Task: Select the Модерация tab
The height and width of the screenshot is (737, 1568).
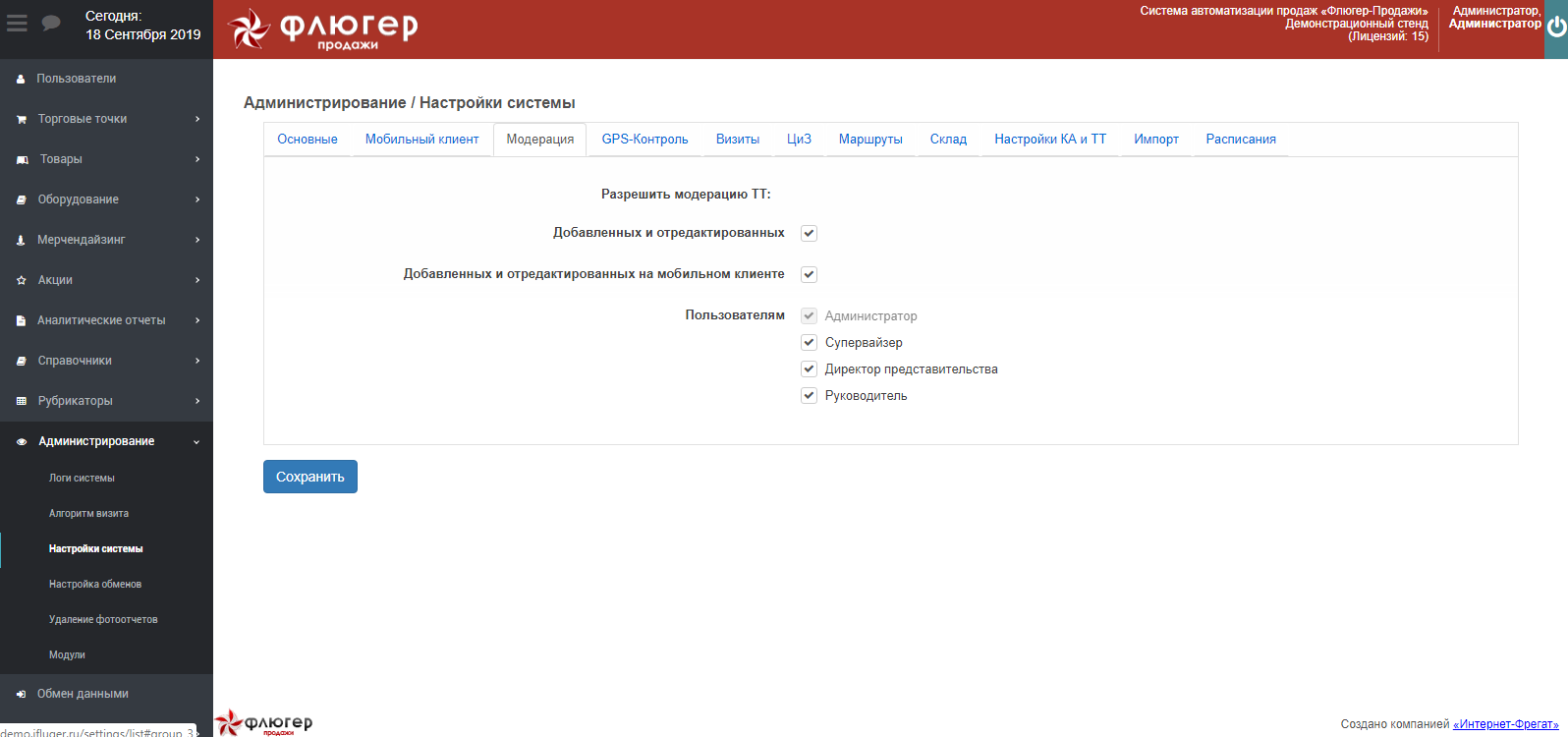Action: point(540,140)
